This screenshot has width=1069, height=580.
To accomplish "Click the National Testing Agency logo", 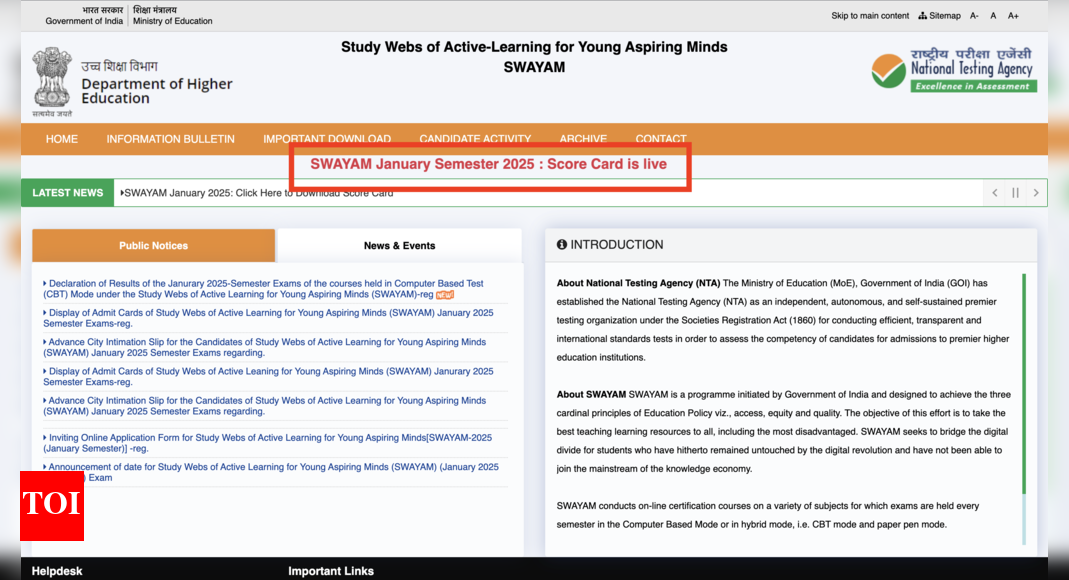I will pos(952,70).
